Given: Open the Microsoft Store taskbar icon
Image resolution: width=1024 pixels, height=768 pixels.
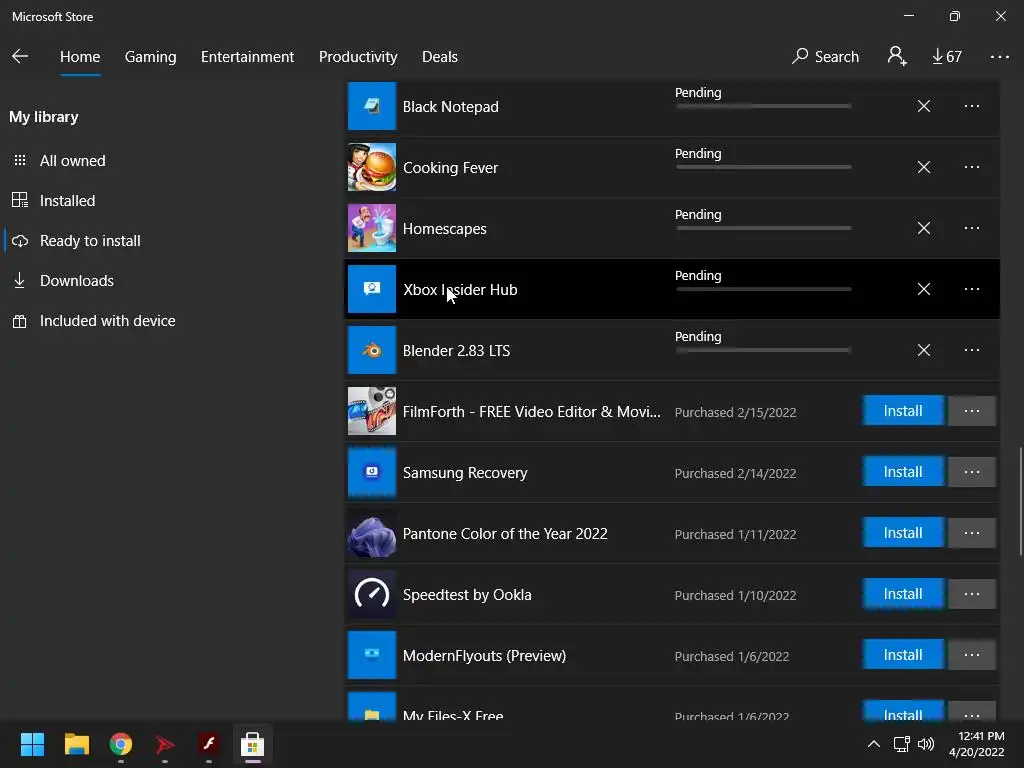Looking at the screenshot, I should click(252, 744).
